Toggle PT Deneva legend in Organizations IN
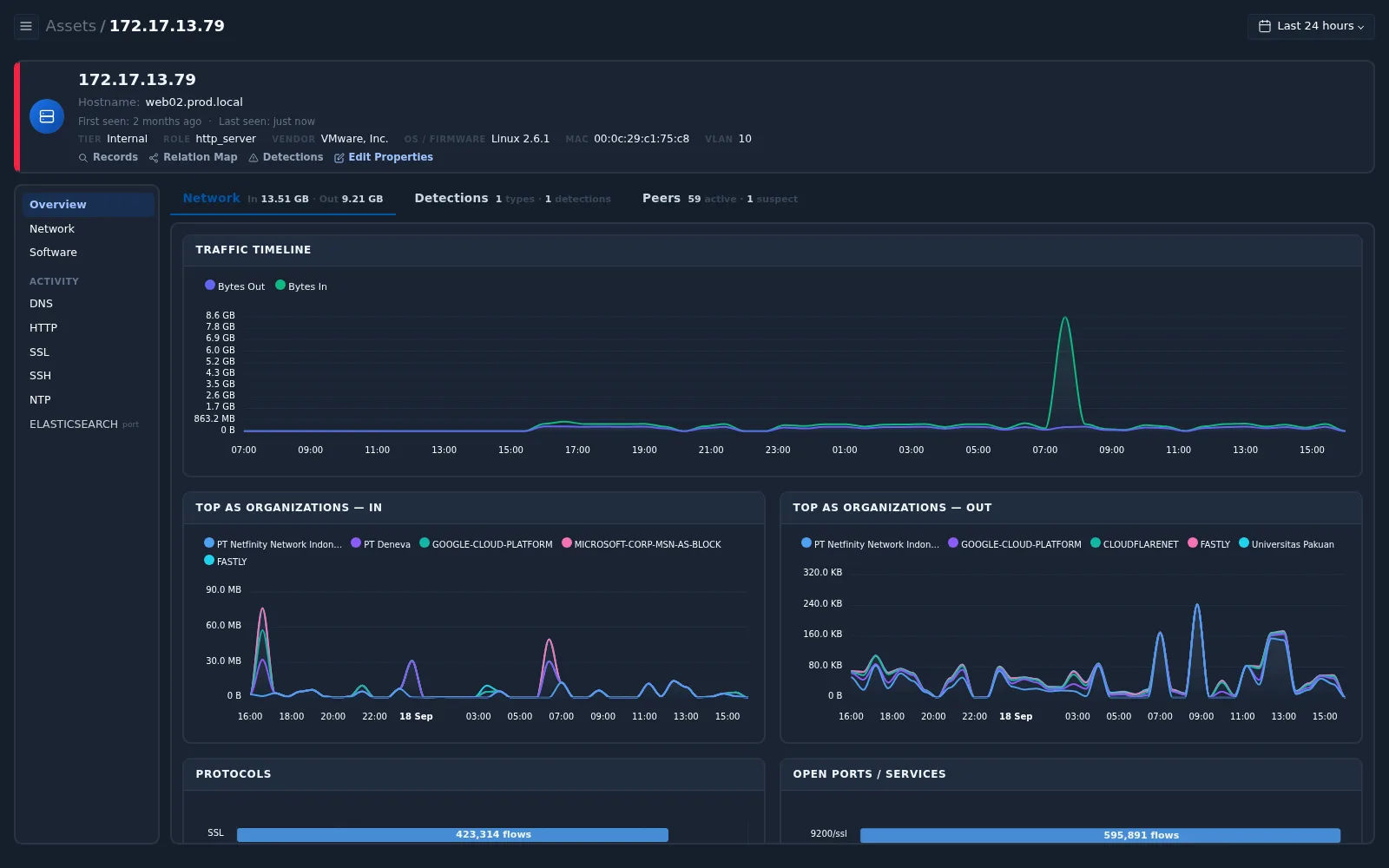This screenshot has height=868, width=1389. (x=381, y=544)
